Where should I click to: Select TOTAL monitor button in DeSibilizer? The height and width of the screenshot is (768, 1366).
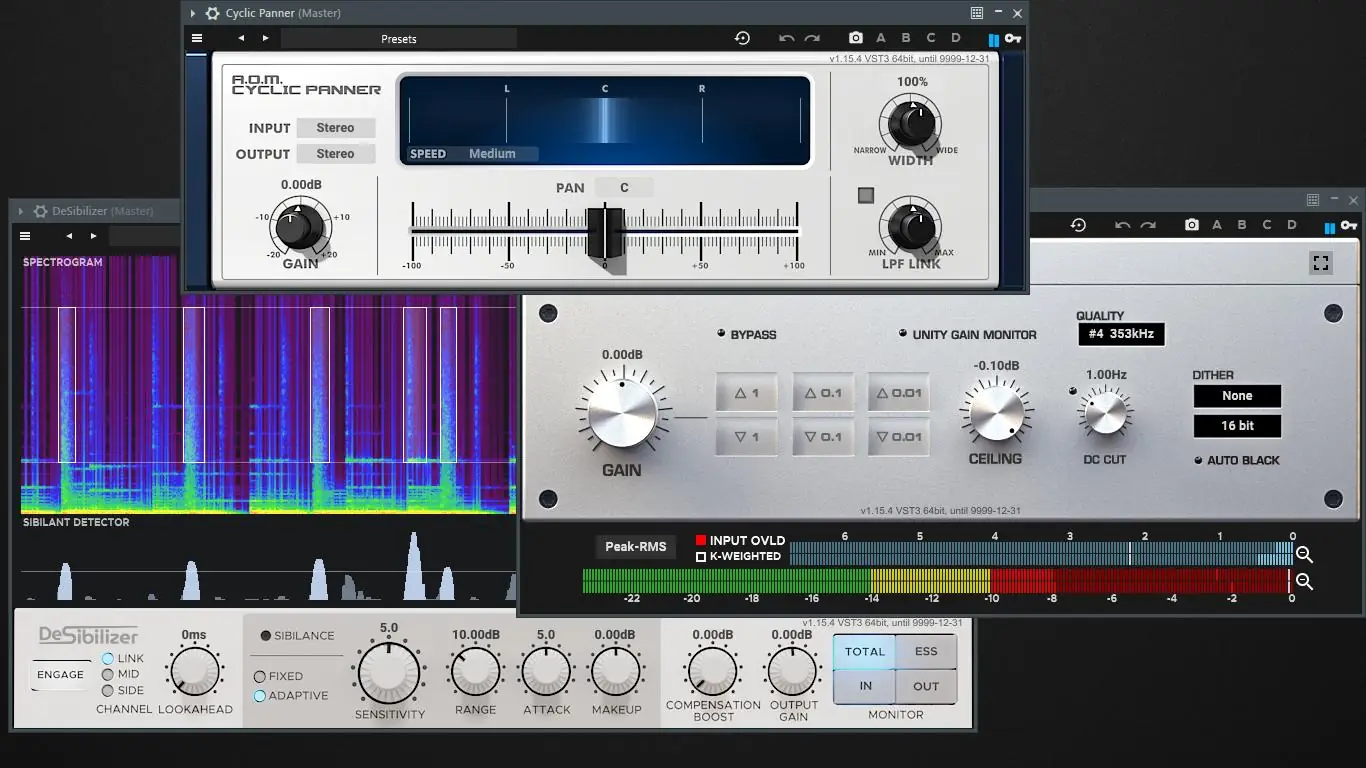(865, 652)
